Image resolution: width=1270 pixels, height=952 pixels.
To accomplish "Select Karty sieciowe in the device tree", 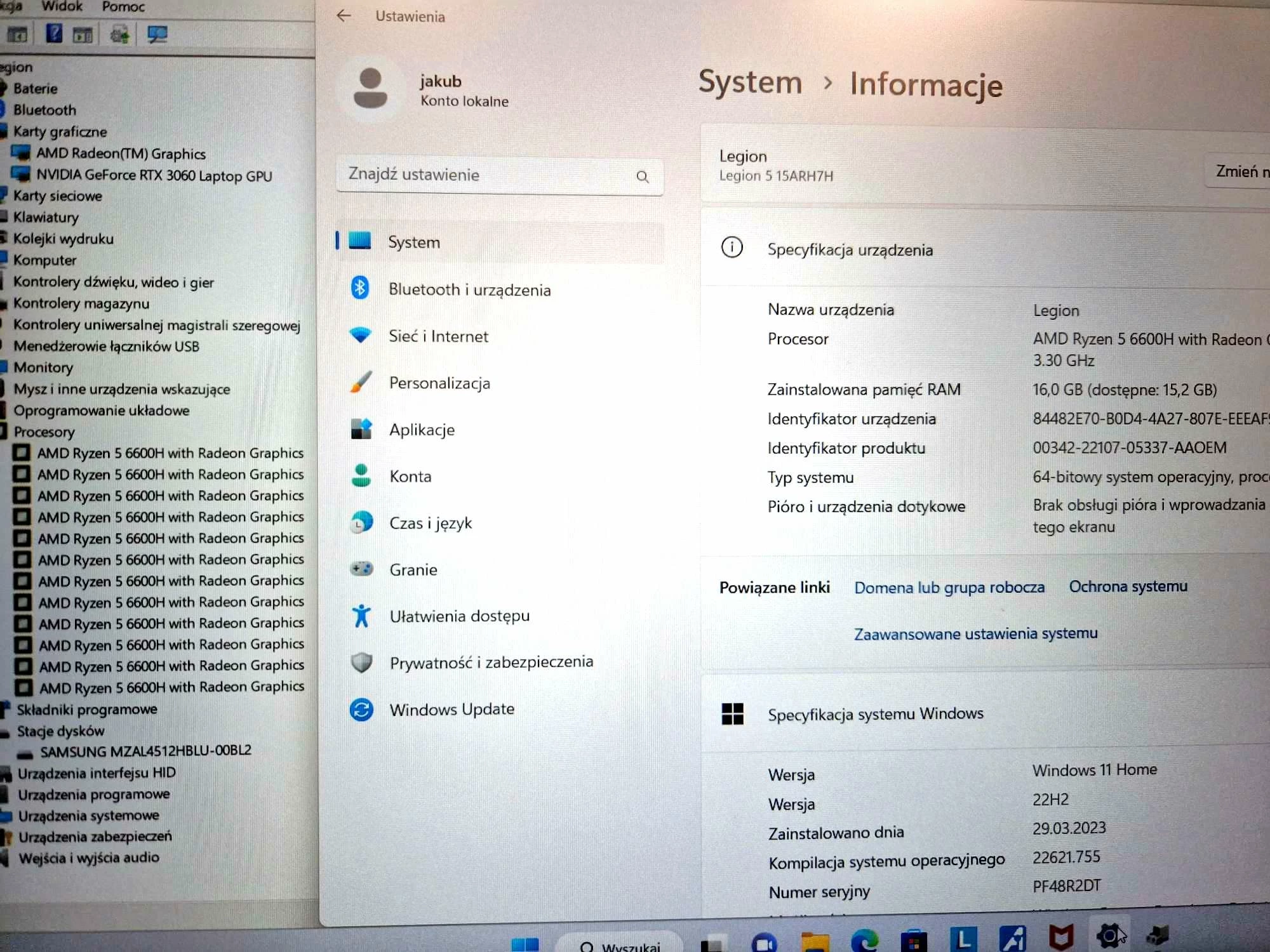I will point(58,196).
